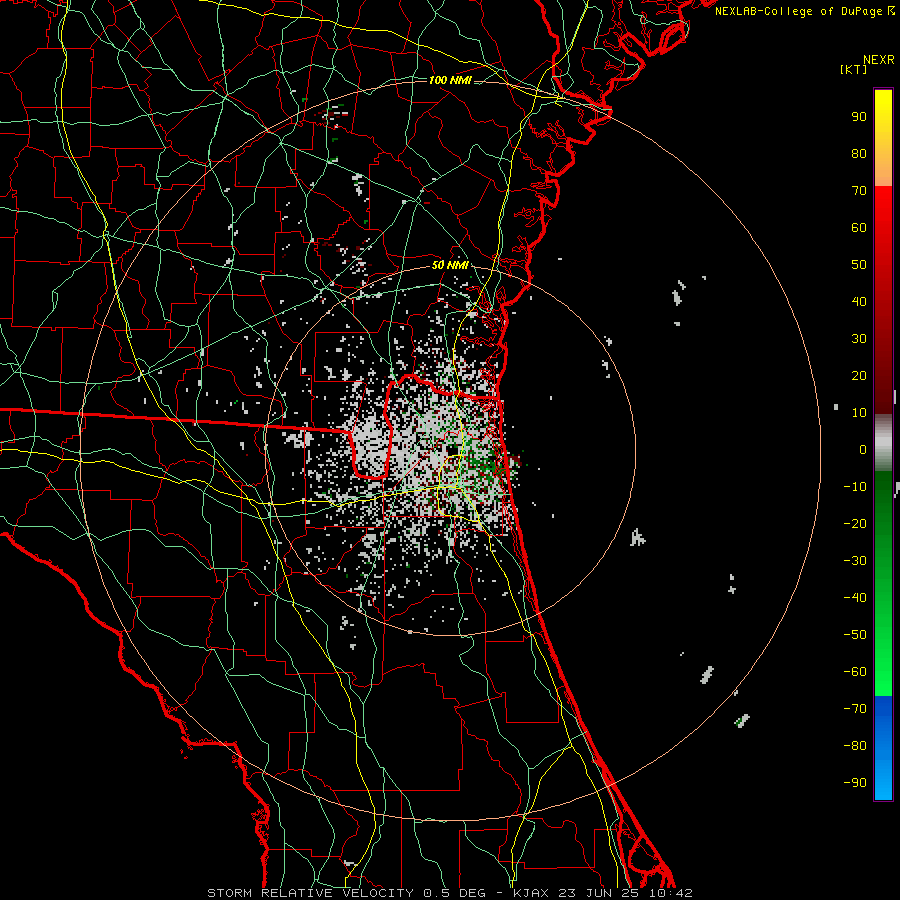Click the -50 value on velocity scale

[855, 635]
